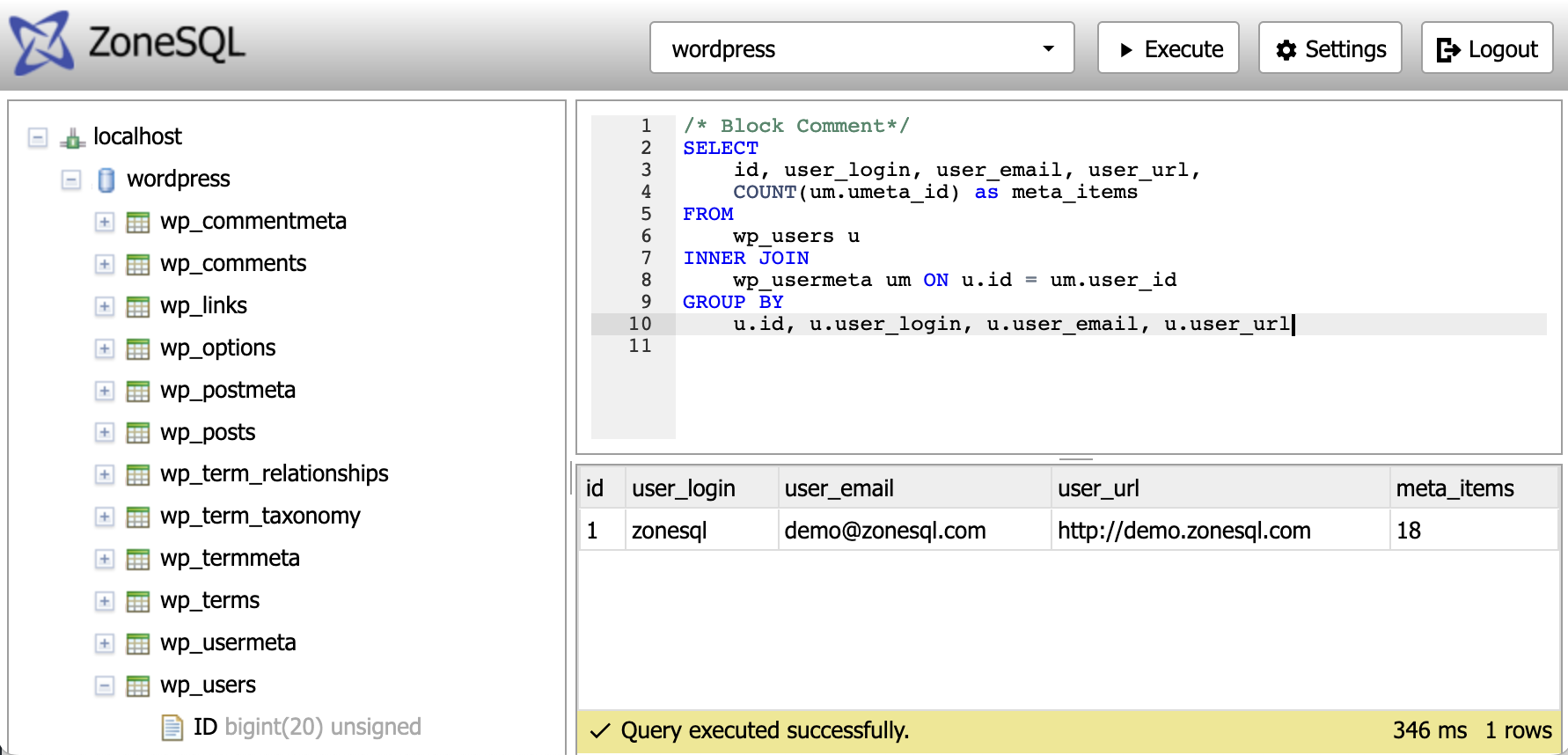Sort by the meta_items column header
1568x755 pixels.
click(x=1474, y=487)
